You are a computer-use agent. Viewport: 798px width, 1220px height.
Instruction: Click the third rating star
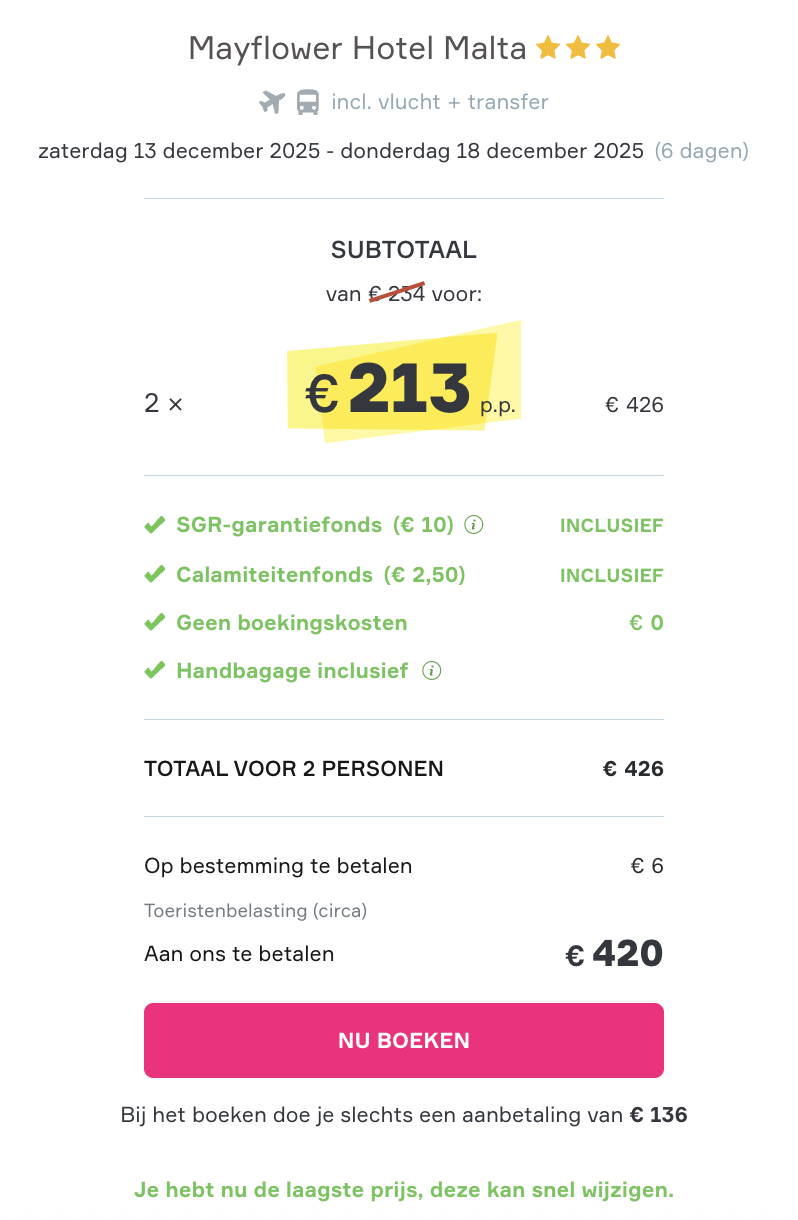click(x=609, y=46)
